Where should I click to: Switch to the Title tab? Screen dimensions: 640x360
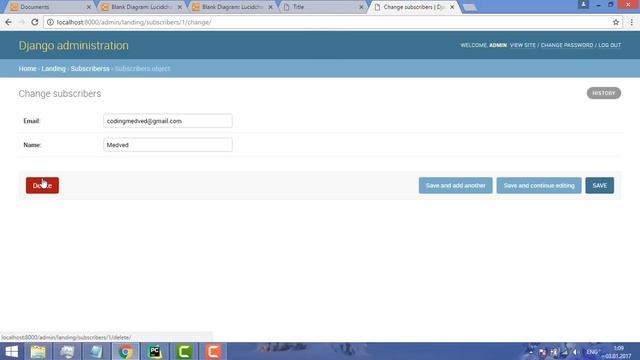click(x=322, y=7)
